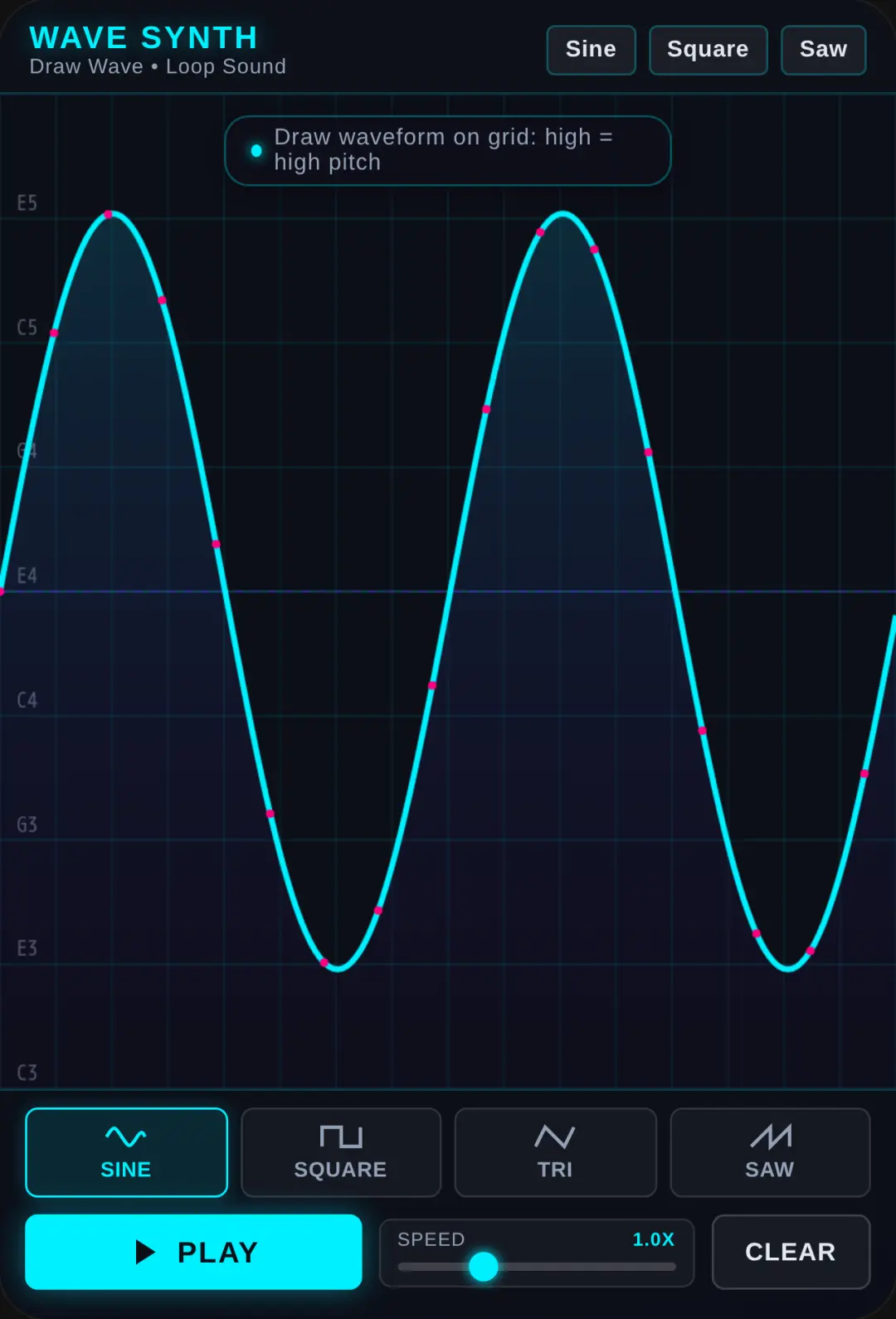Click the SPEED label
The height and width of the screenshot is (1319, 896).
(x=431, y=1239)
